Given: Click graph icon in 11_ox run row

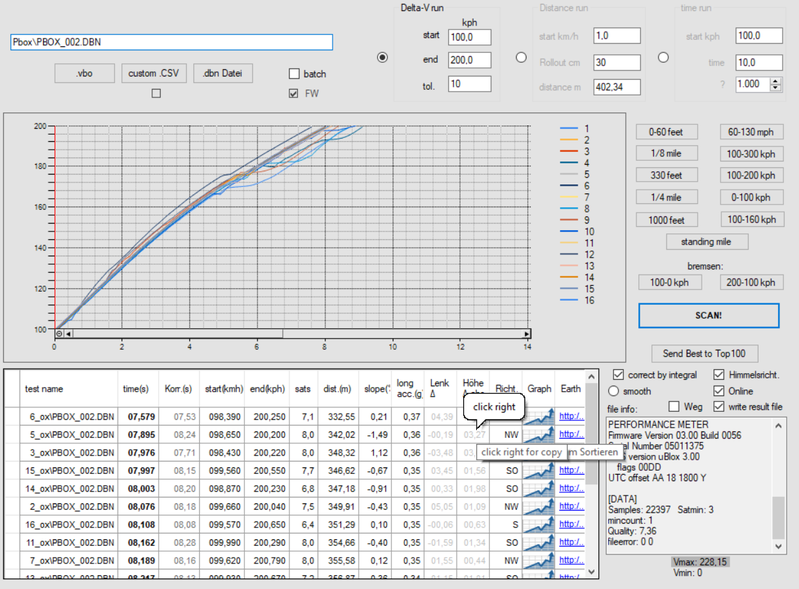Looking at the screenshot, I should (539, 542).
